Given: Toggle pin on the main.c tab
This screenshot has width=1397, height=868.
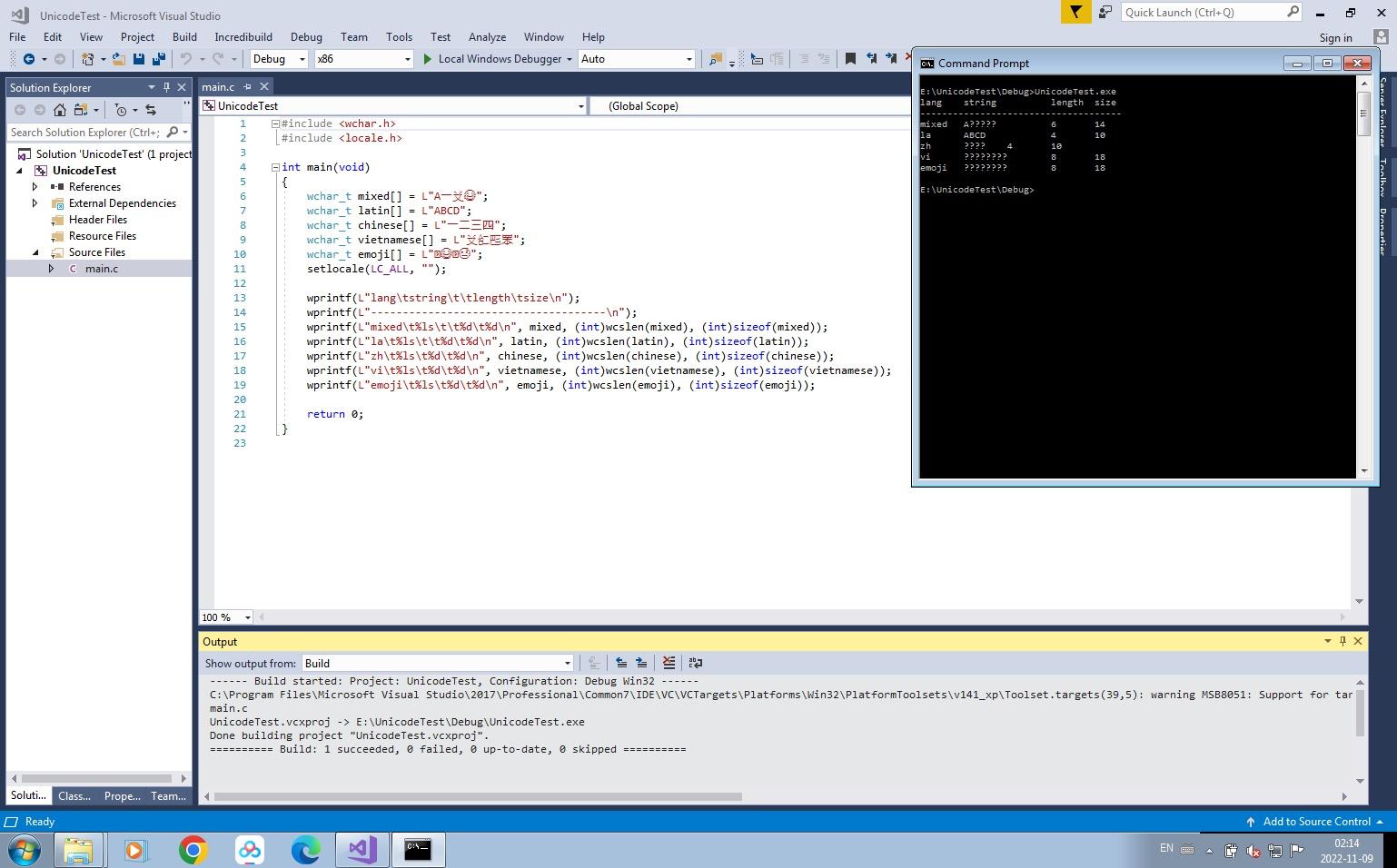Looking at the screenshot, I should (247, 87).
